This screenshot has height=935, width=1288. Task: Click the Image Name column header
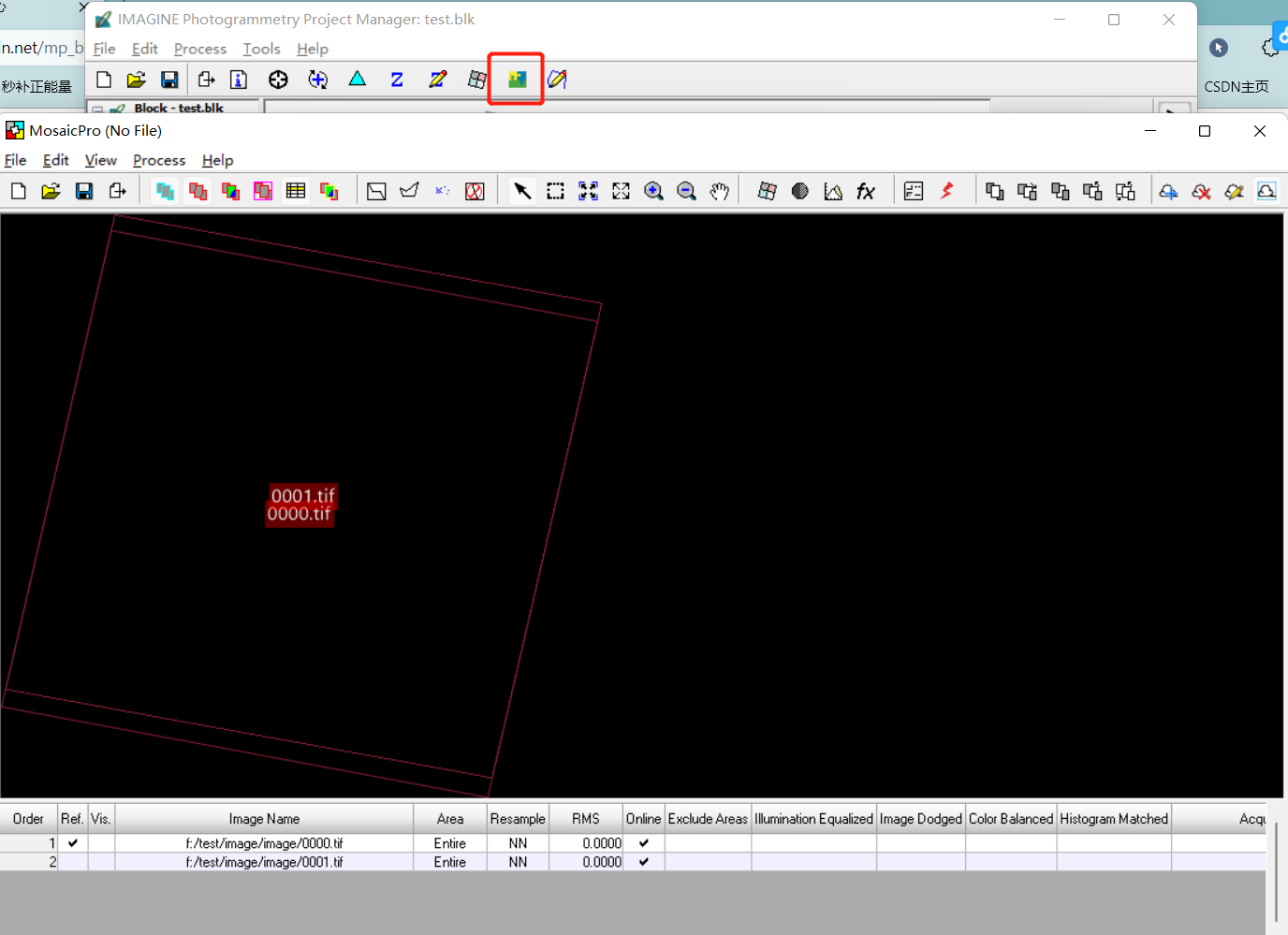coord(264,819)
